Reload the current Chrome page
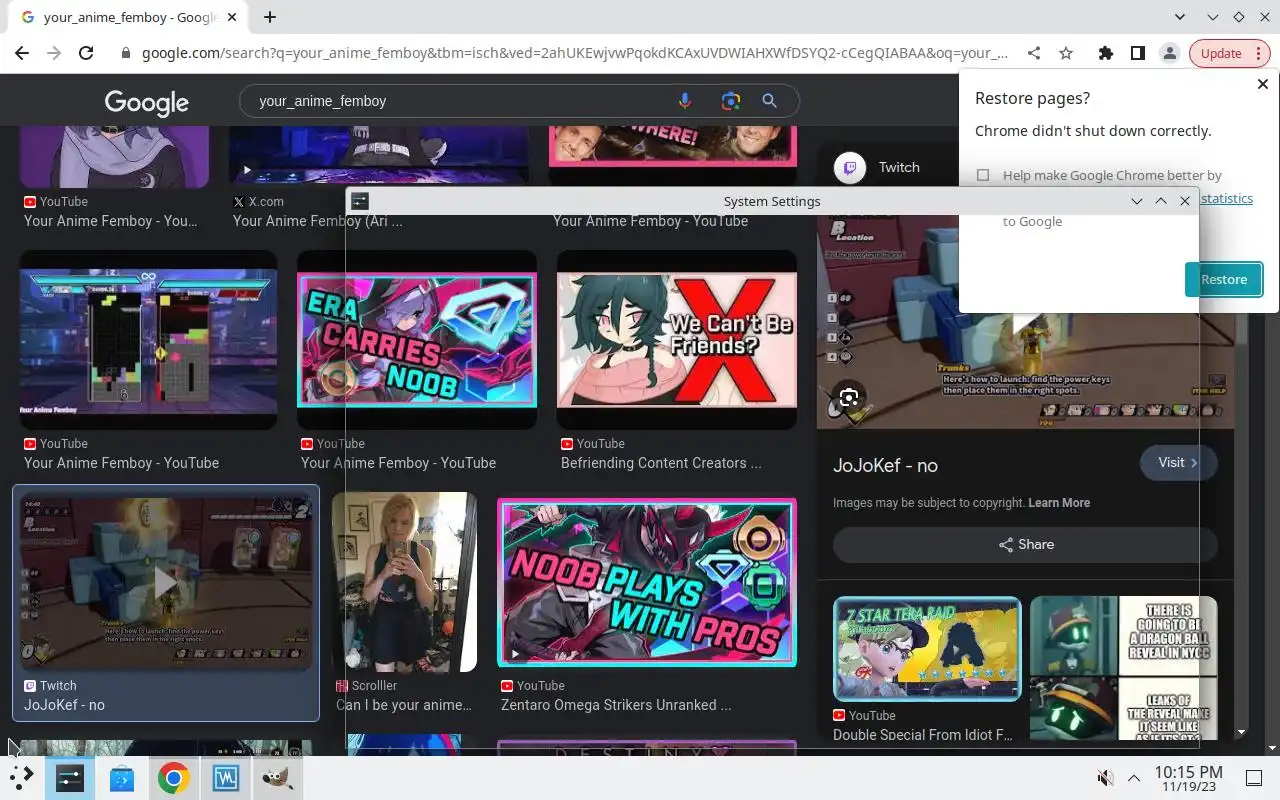The image size is (1280, 800). 86,53
